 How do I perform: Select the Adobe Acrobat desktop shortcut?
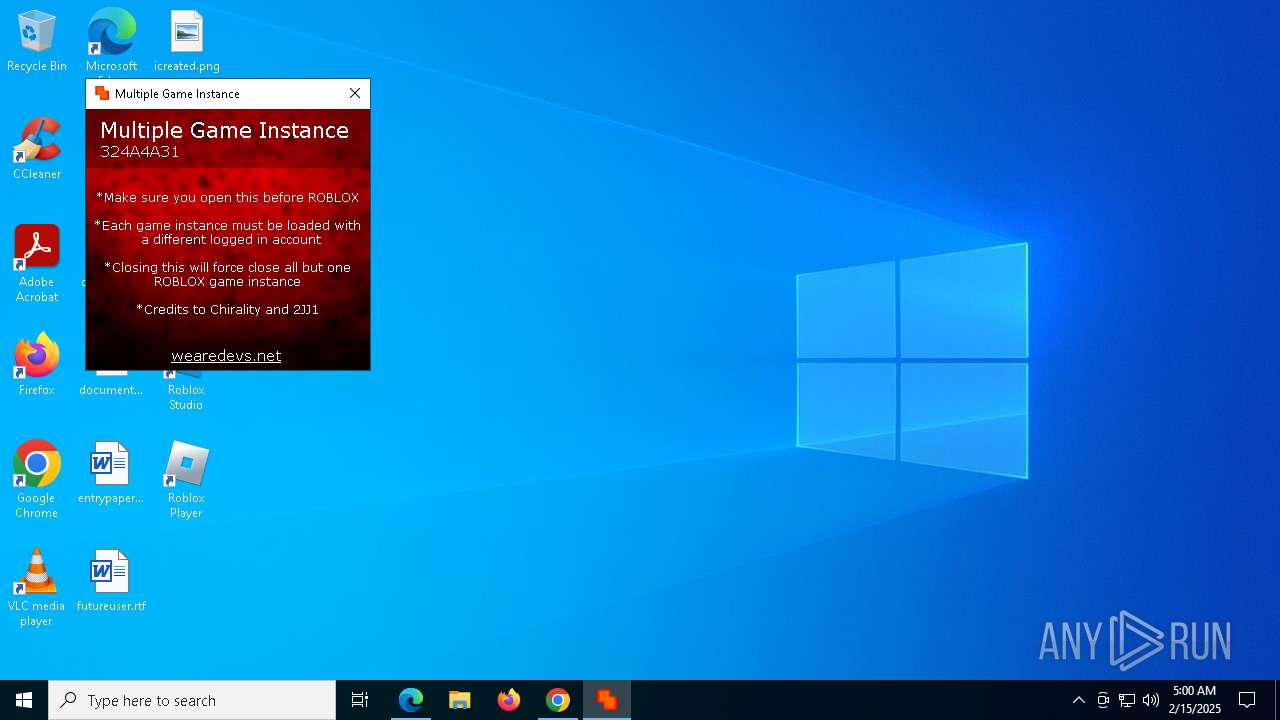point(37,264)
